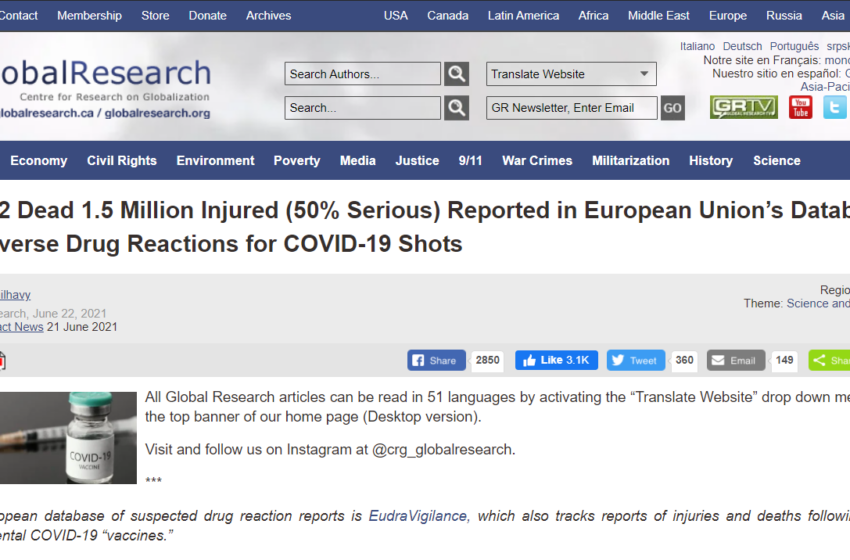
Task: Select the USA region link
Action: coord(396,16)
